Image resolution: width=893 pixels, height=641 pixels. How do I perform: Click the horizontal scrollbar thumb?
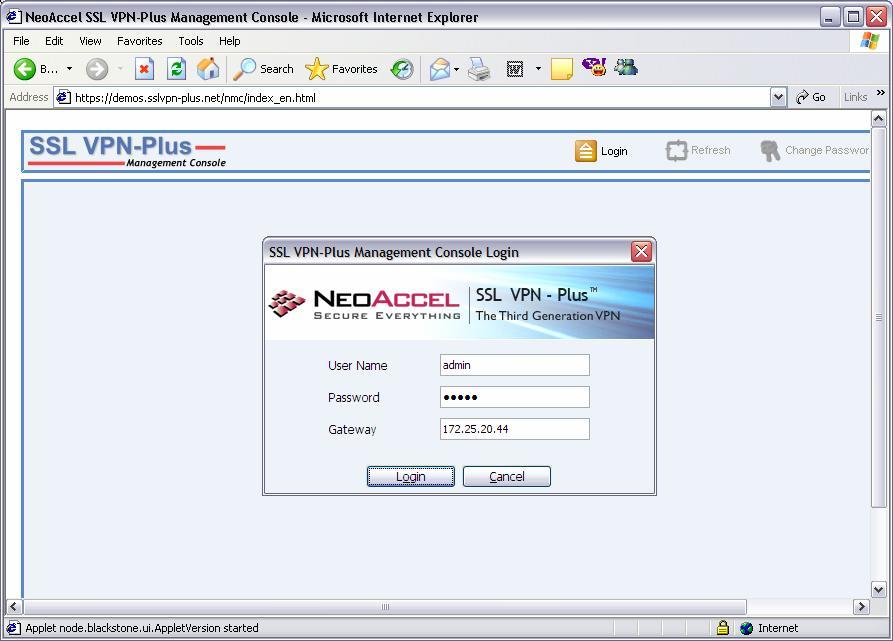coord(385,607)
